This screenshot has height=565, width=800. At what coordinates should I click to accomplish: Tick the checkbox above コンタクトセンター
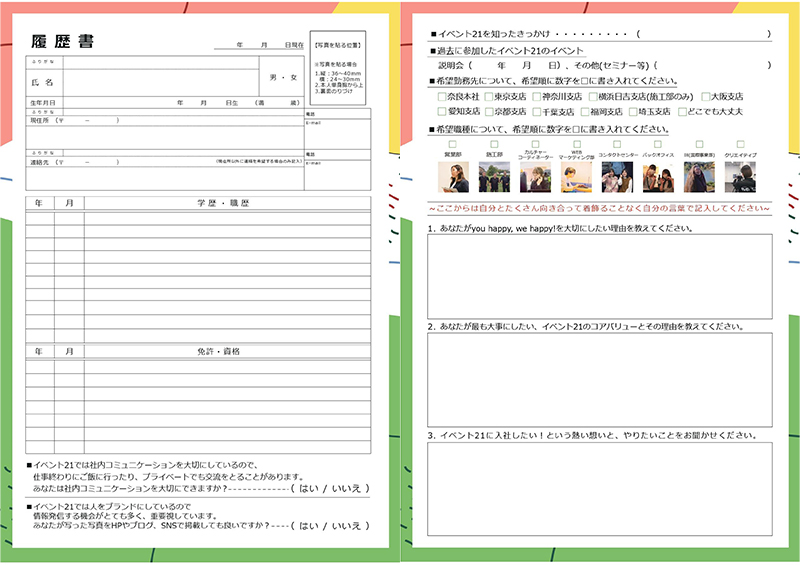pos(617,144)
